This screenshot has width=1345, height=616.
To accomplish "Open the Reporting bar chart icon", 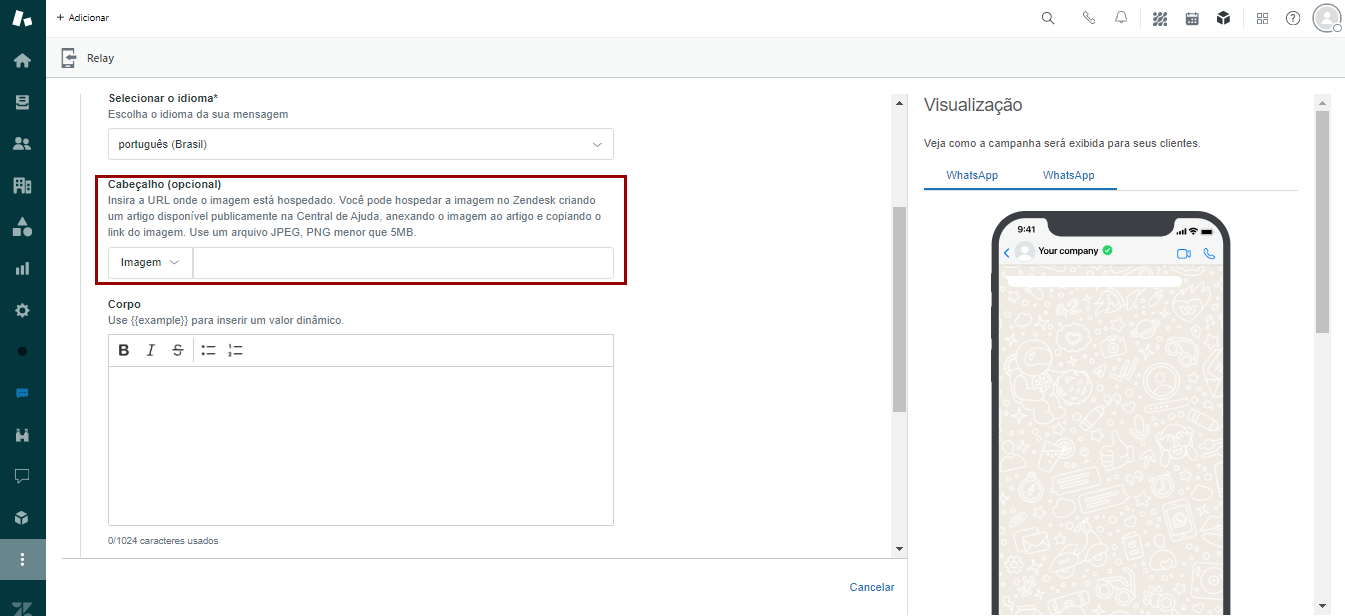I will tap(22, 268).
